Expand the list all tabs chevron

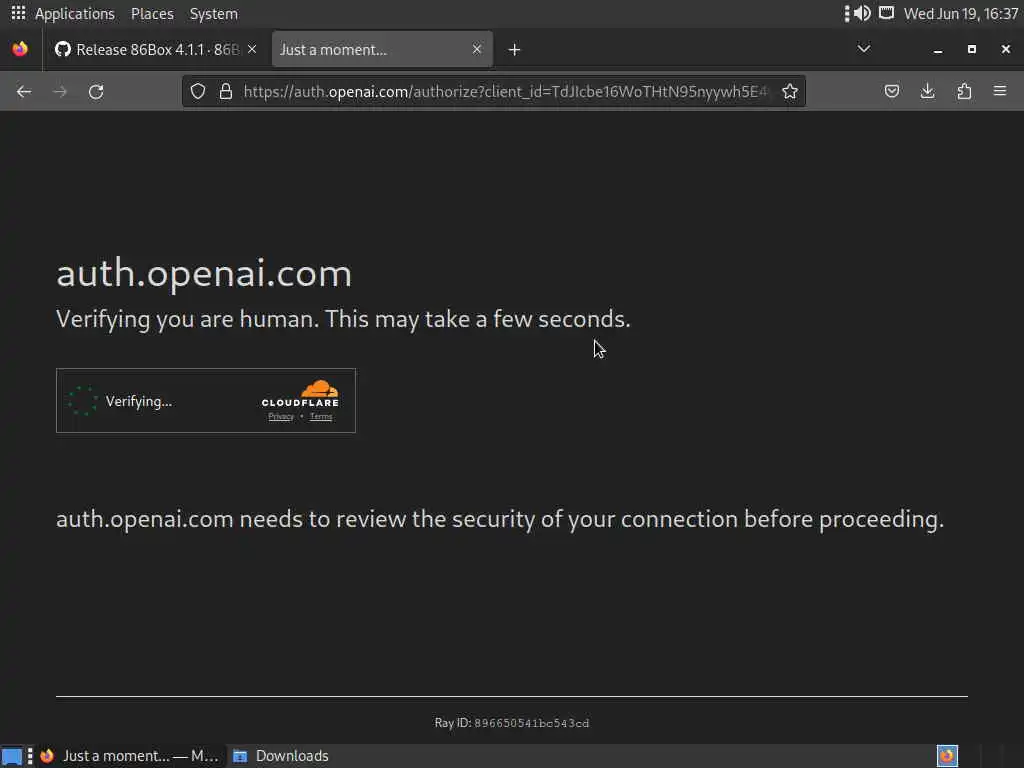pos(863,49)
